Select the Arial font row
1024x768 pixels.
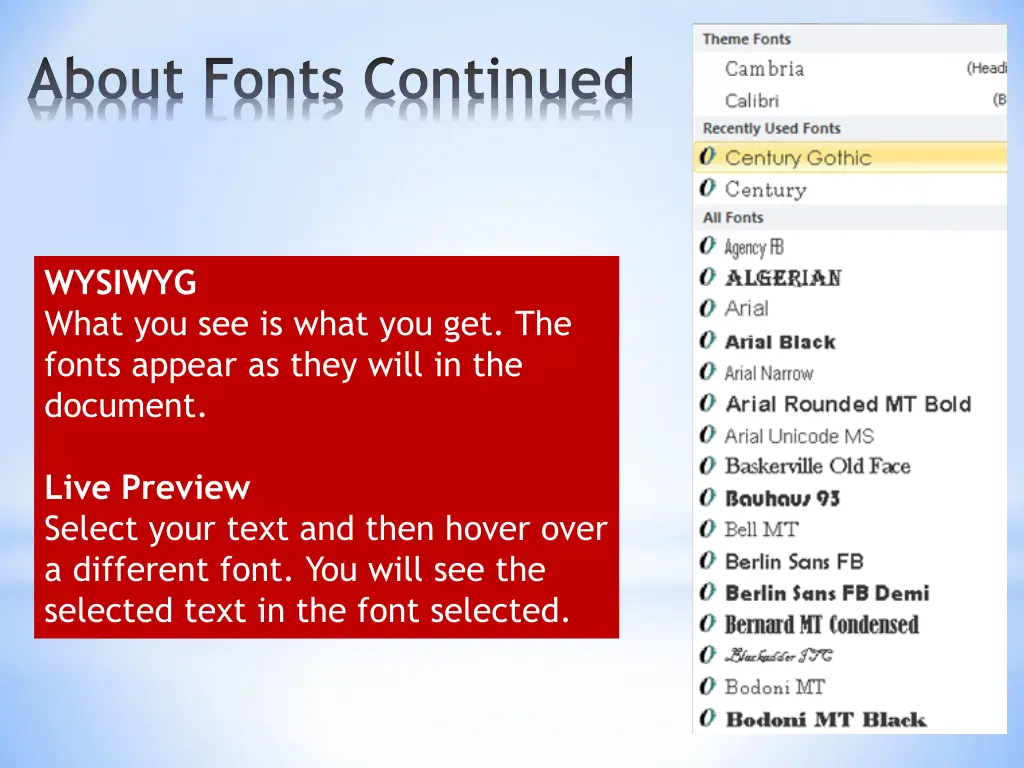pyautogui.click(x=850, y=308)
